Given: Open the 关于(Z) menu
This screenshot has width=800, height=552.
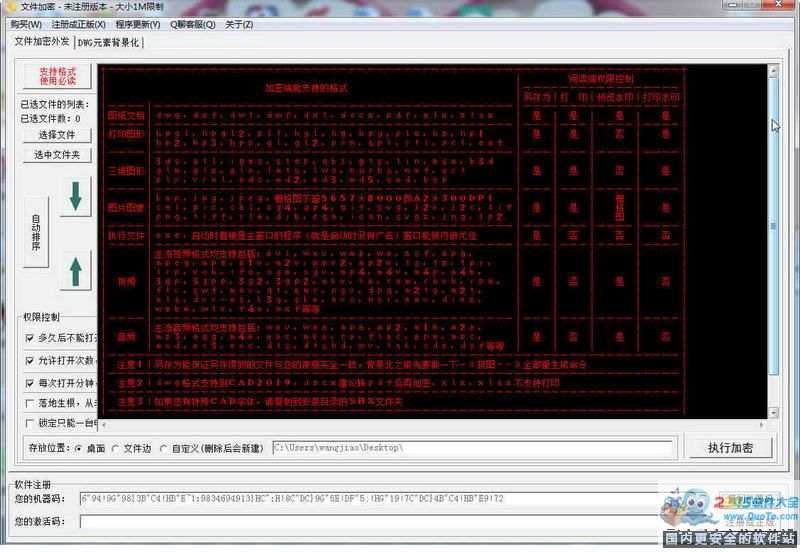Looking at the screenshot, I should pyautogui.click(x=239, y=24).
